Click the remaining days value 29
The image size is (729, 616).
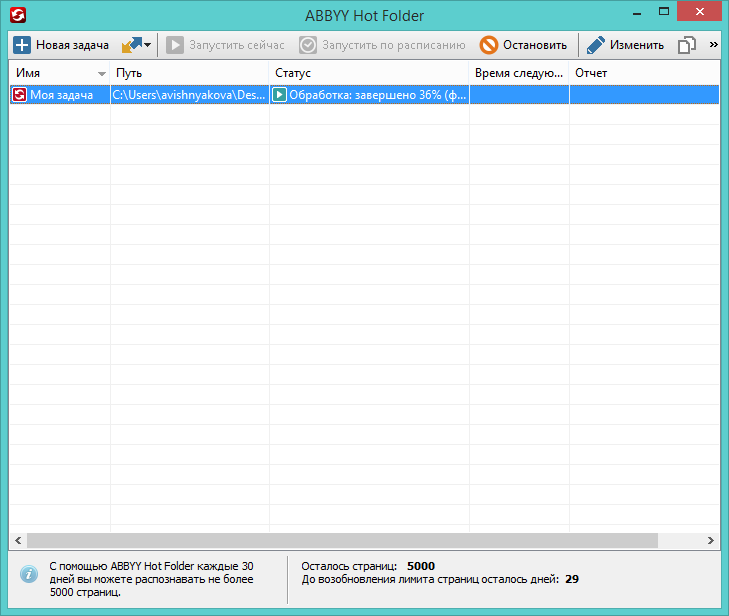572,579
